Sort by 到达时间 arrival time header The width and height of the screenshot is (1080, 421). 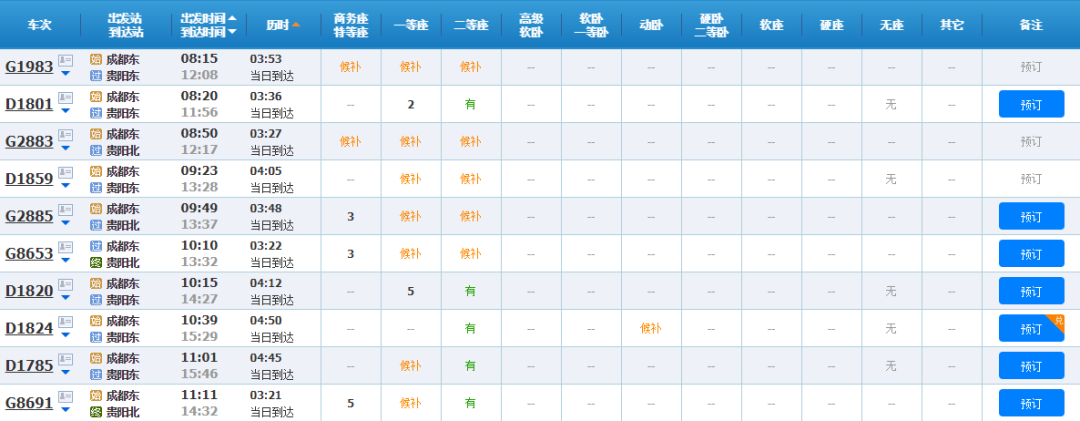pos(209,31)
